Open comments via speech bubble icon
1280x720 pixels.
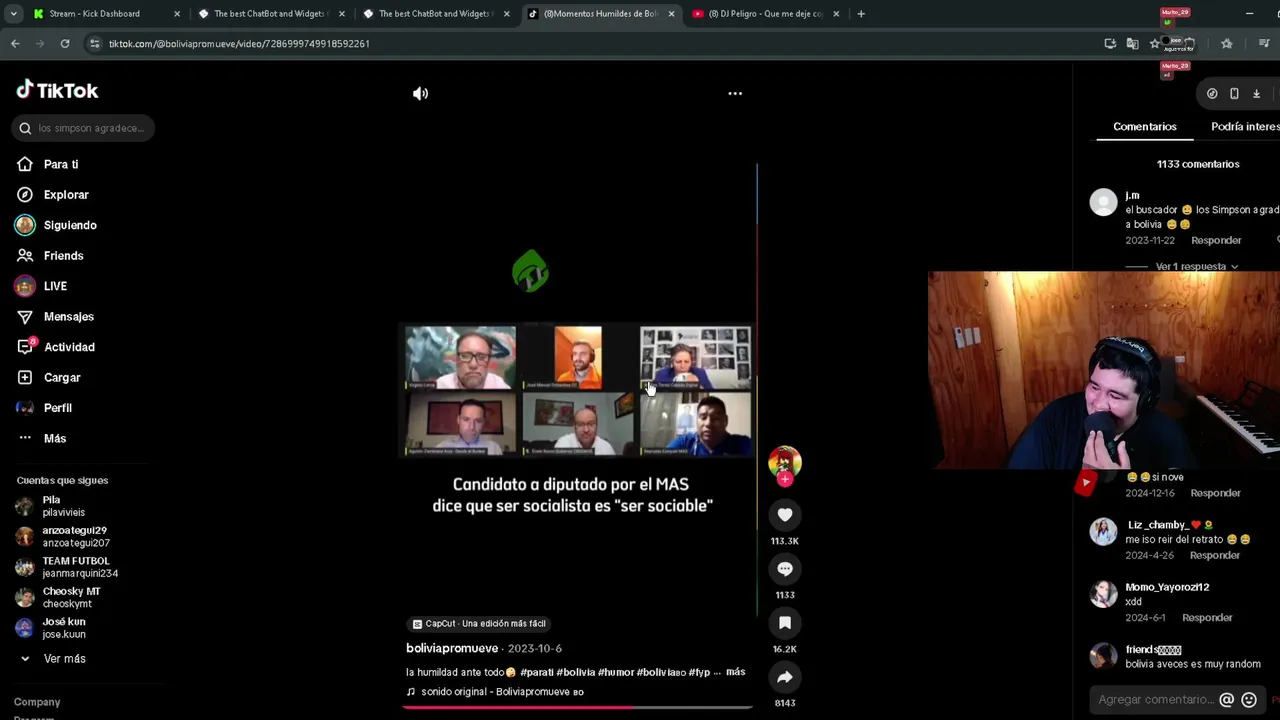pos(785,569)
